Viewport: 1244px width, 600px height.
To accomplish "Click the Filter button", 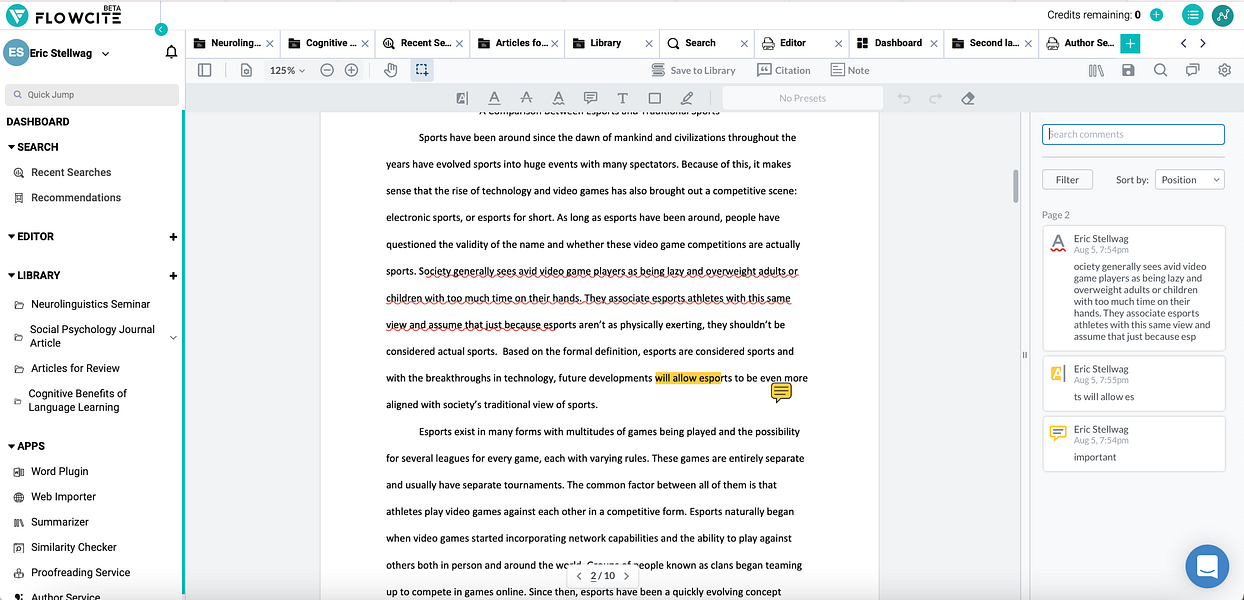I will (1067, 180).
